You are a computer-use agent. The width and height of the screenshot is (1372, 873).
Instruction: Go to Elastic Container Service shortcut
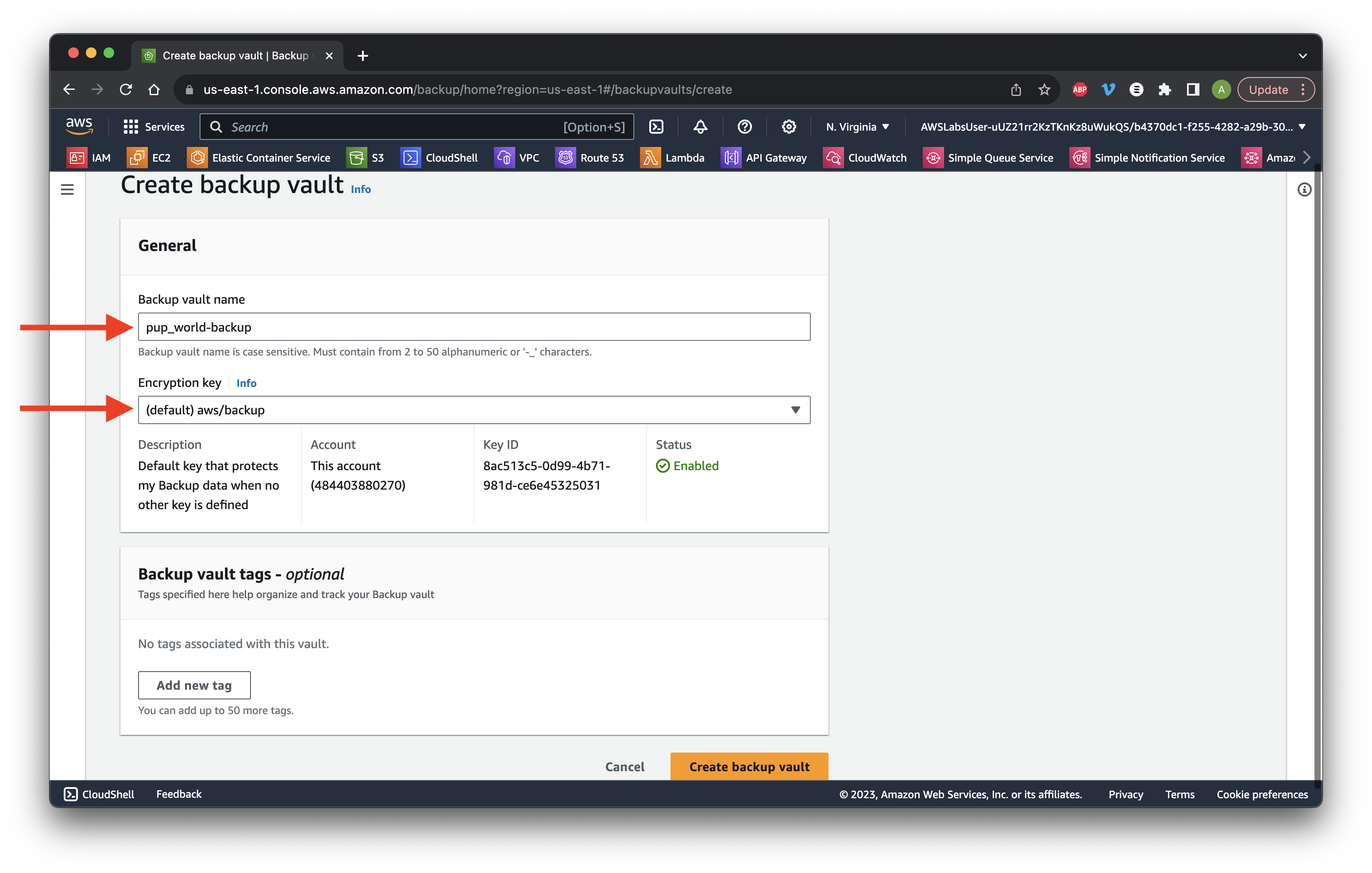[x=258, y=158]
